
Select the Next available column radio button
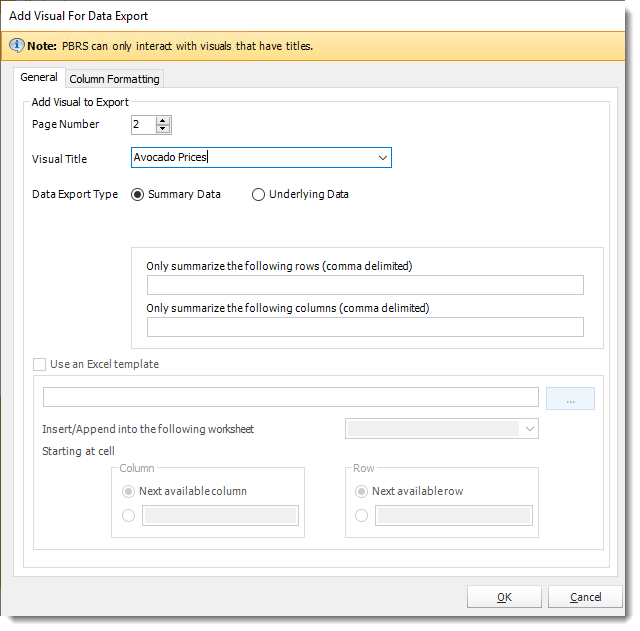(129, 491)
